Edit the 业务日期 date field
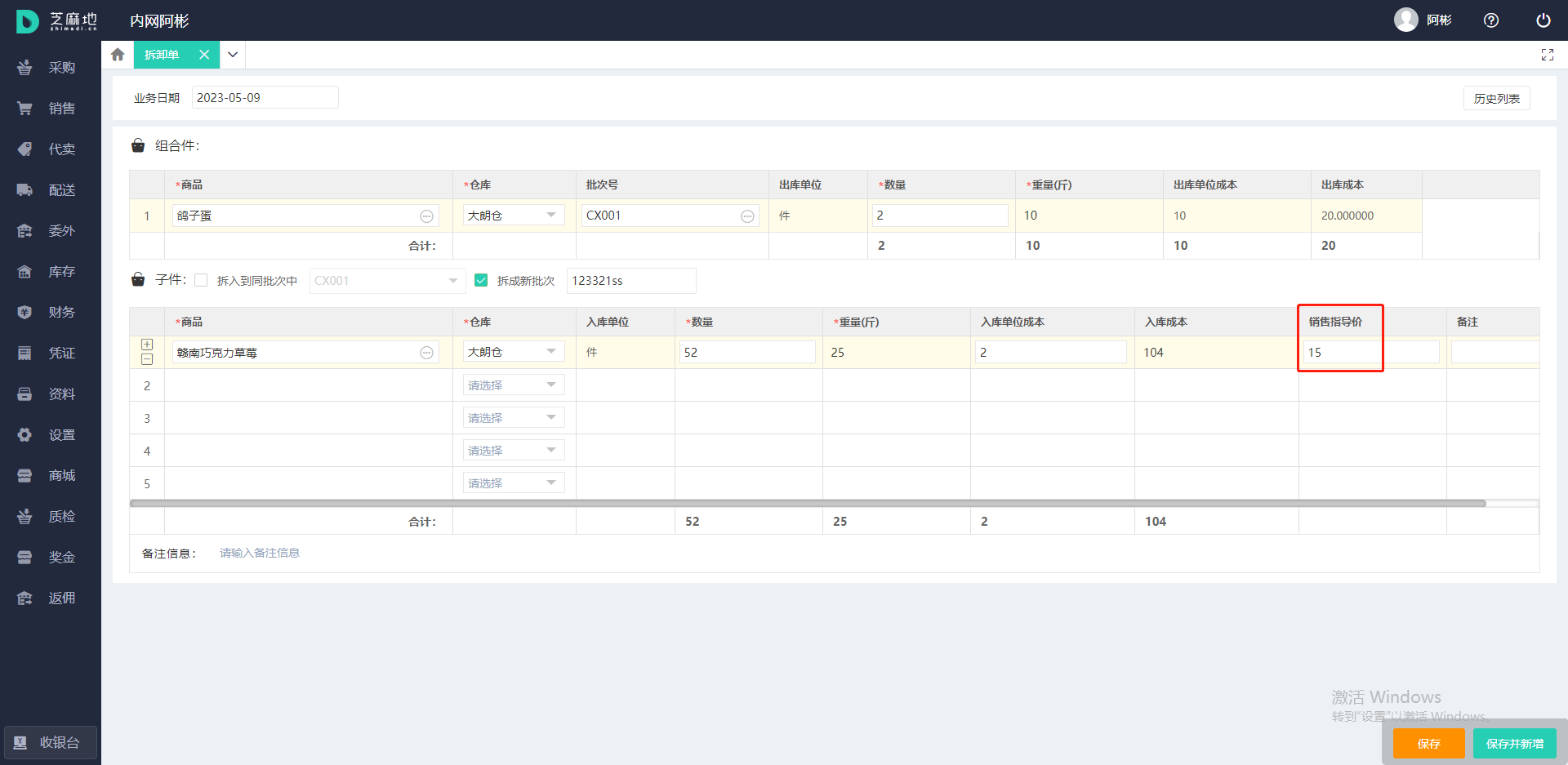Image resolution: width=1568 pixels, height=765 pixels. [265, 98]
